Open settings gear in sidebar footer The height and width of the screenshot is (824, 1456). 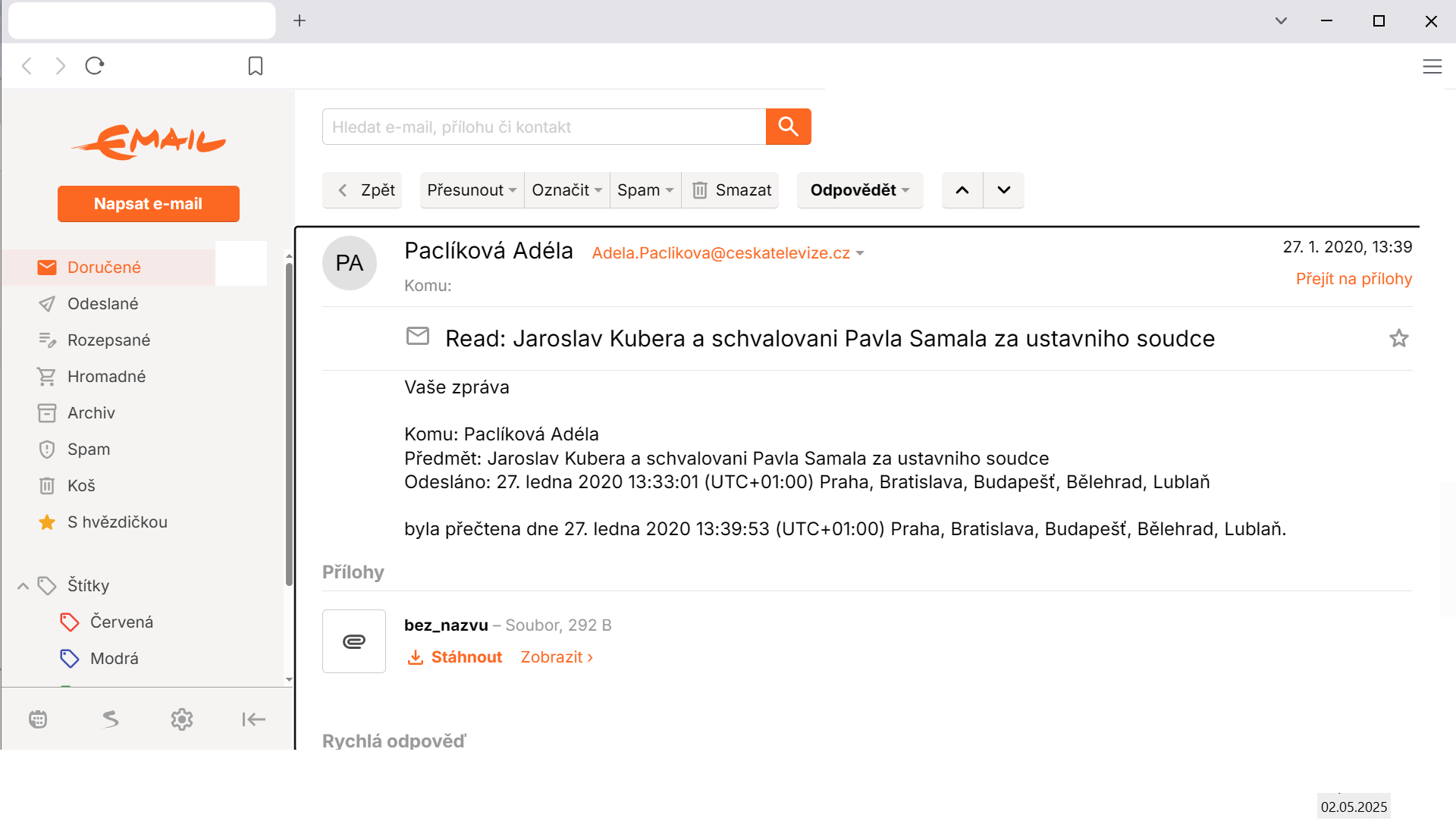click(182, 719)
